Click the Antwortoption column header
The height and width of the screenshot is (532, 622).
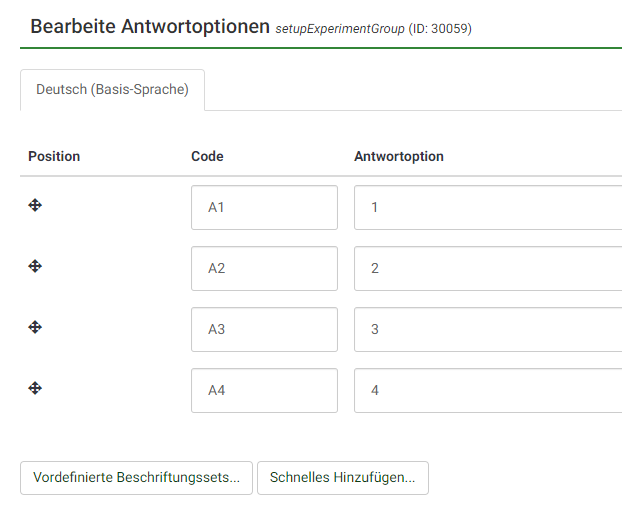tap(399, 157)
